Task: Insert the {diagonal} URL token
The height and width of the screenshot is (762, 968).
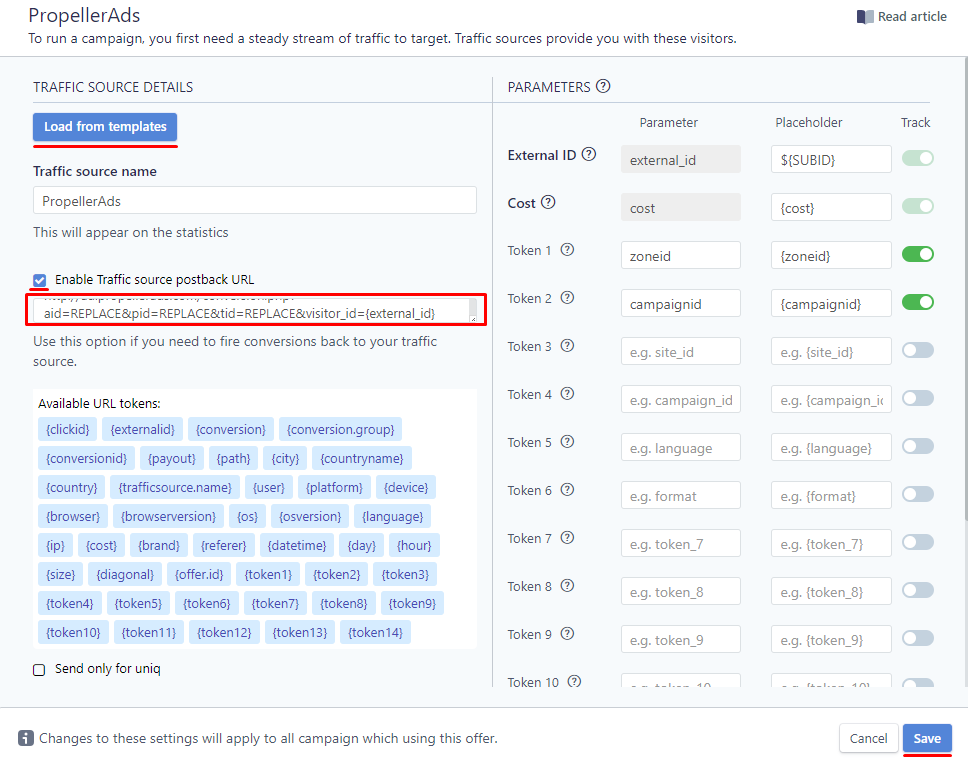Action: [125, 574]
